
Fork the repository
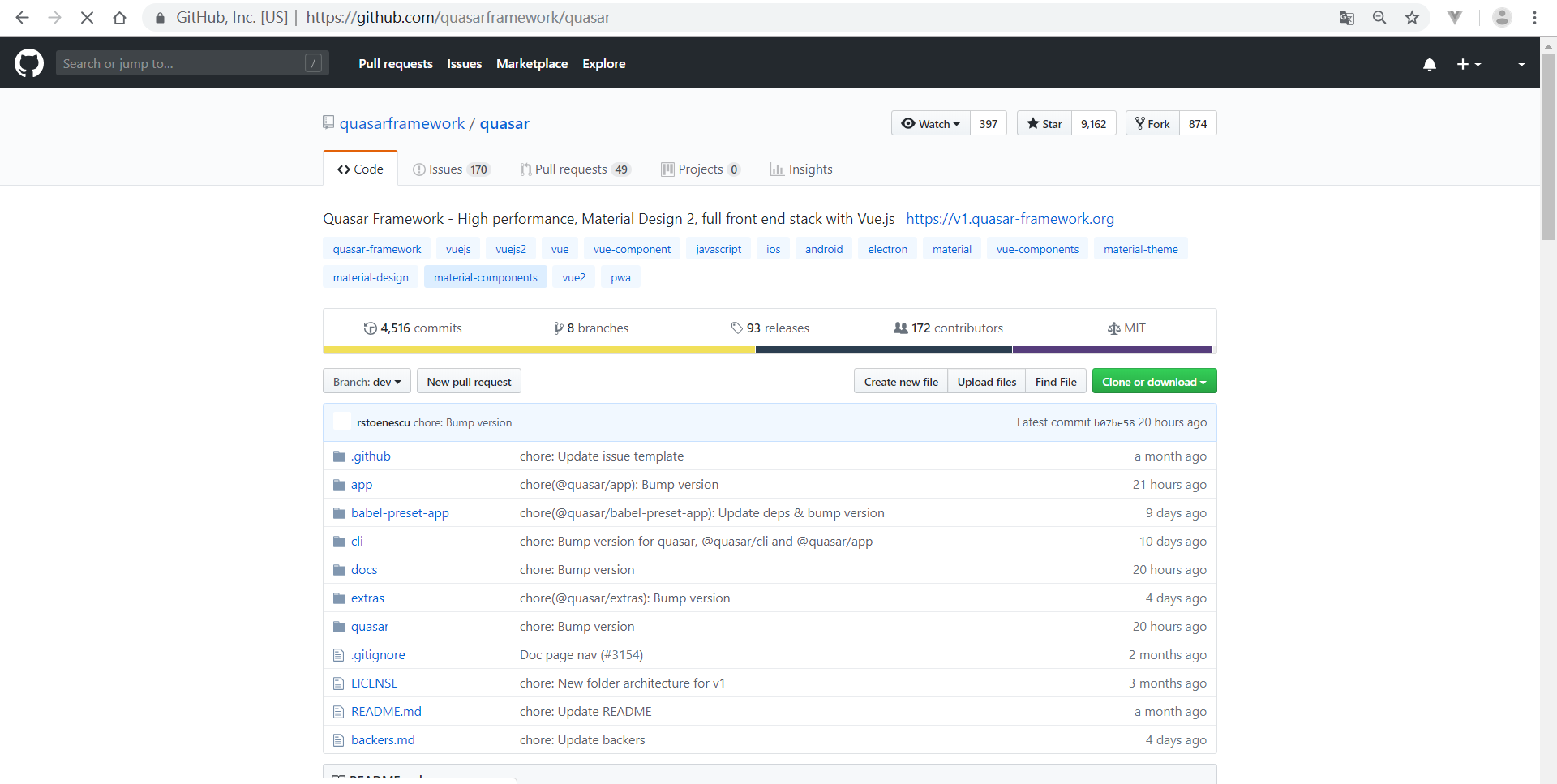[x=1152, y=123]
